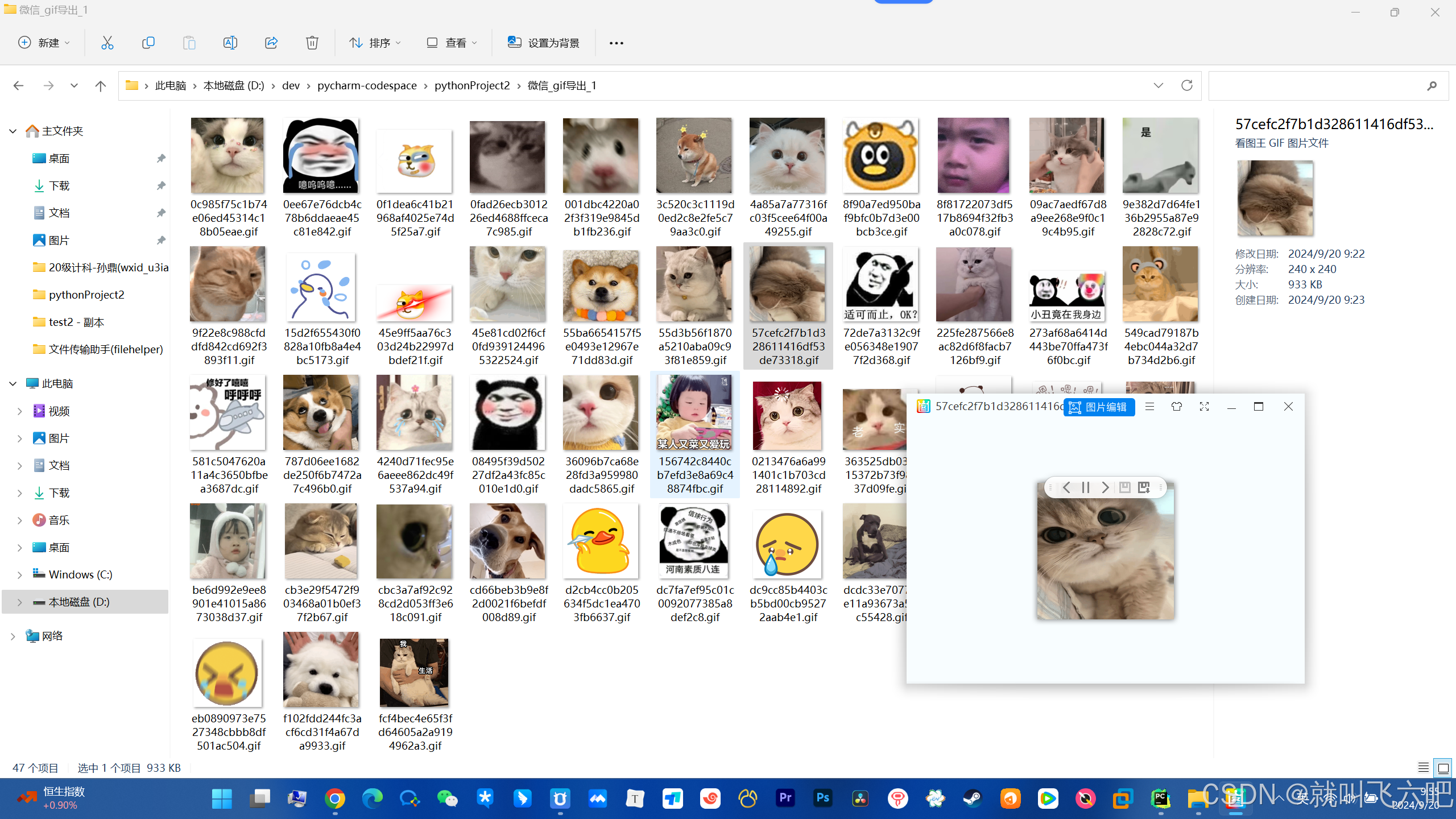Screen dimensions: 1456x819
Task: Click the Rename icon in toolbar
Action: [x=230, y=43]
